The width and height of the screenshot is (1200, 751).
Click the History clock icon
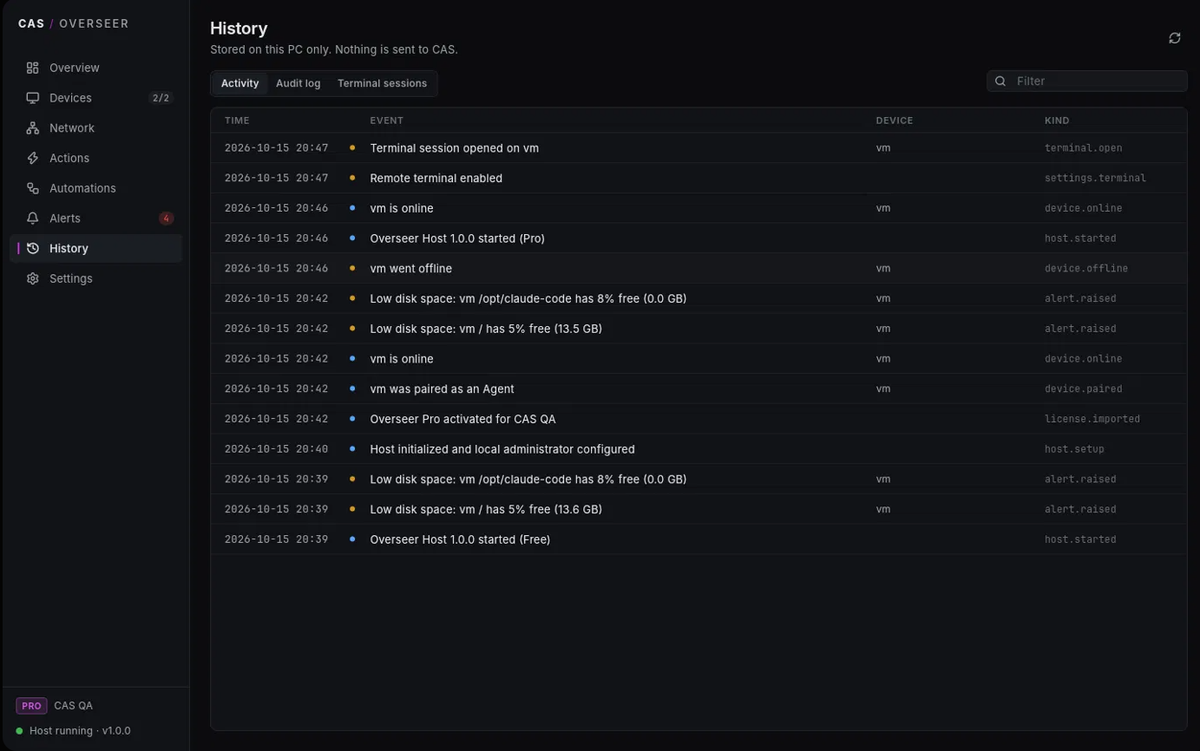tap(33, 248)
